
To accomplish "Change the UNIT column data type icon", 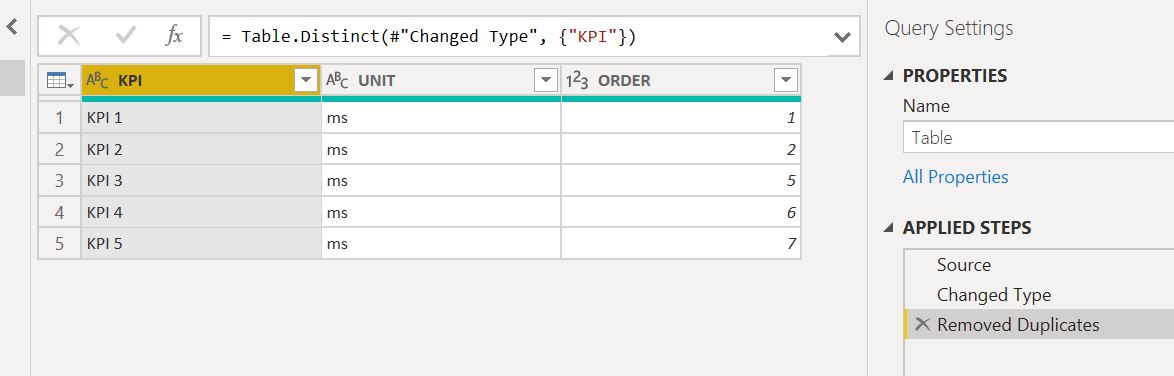I will point(338,80).
